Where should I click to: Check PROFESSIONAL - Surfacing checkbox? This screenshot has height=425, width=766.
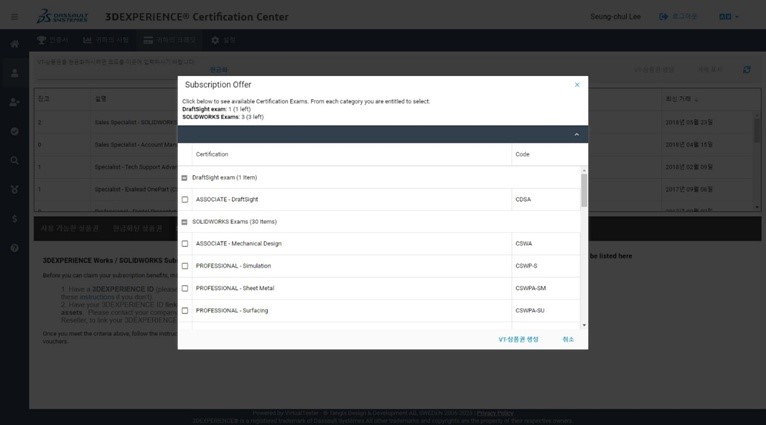[185, 310]
